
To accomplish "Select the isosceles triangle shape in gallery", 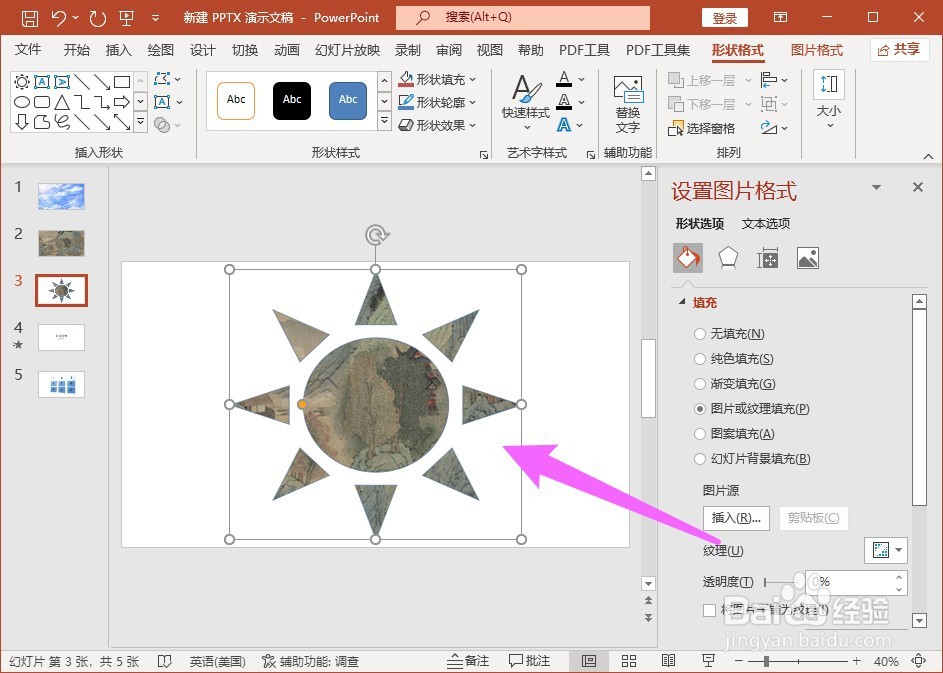I will [x=62, y=102].
